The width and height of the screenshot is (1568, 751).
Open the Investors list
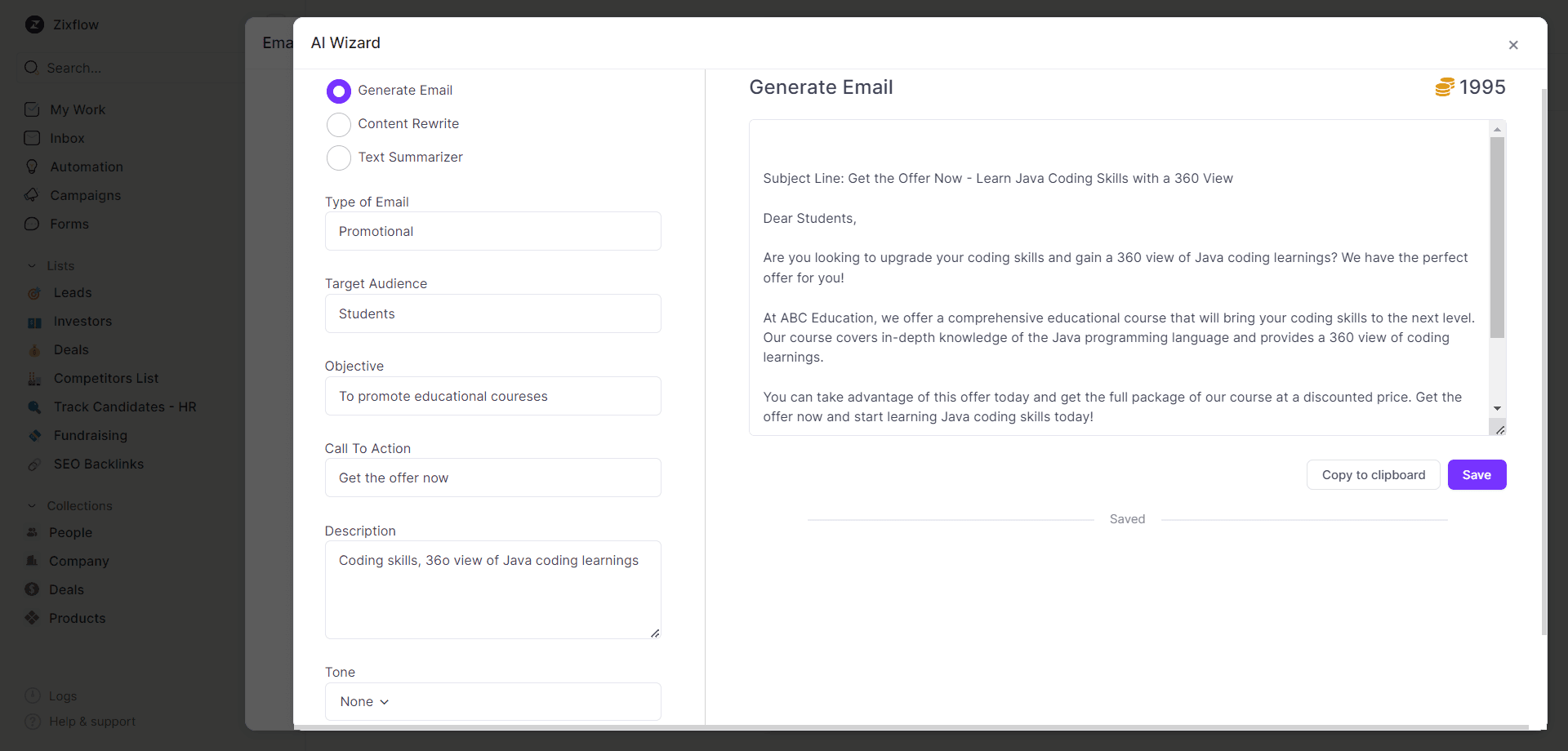(x=82, y=321)
